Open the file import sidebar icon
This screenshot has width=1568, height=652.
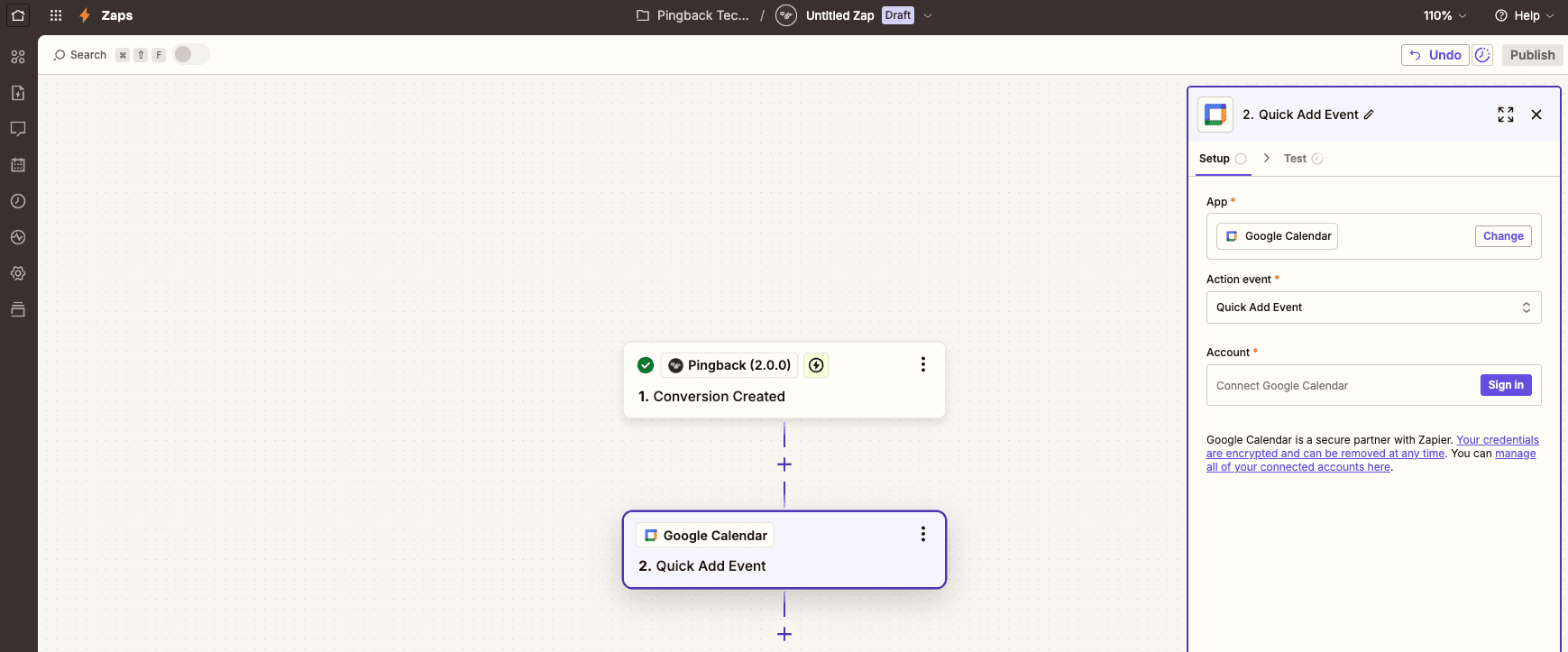coord(18,93)
